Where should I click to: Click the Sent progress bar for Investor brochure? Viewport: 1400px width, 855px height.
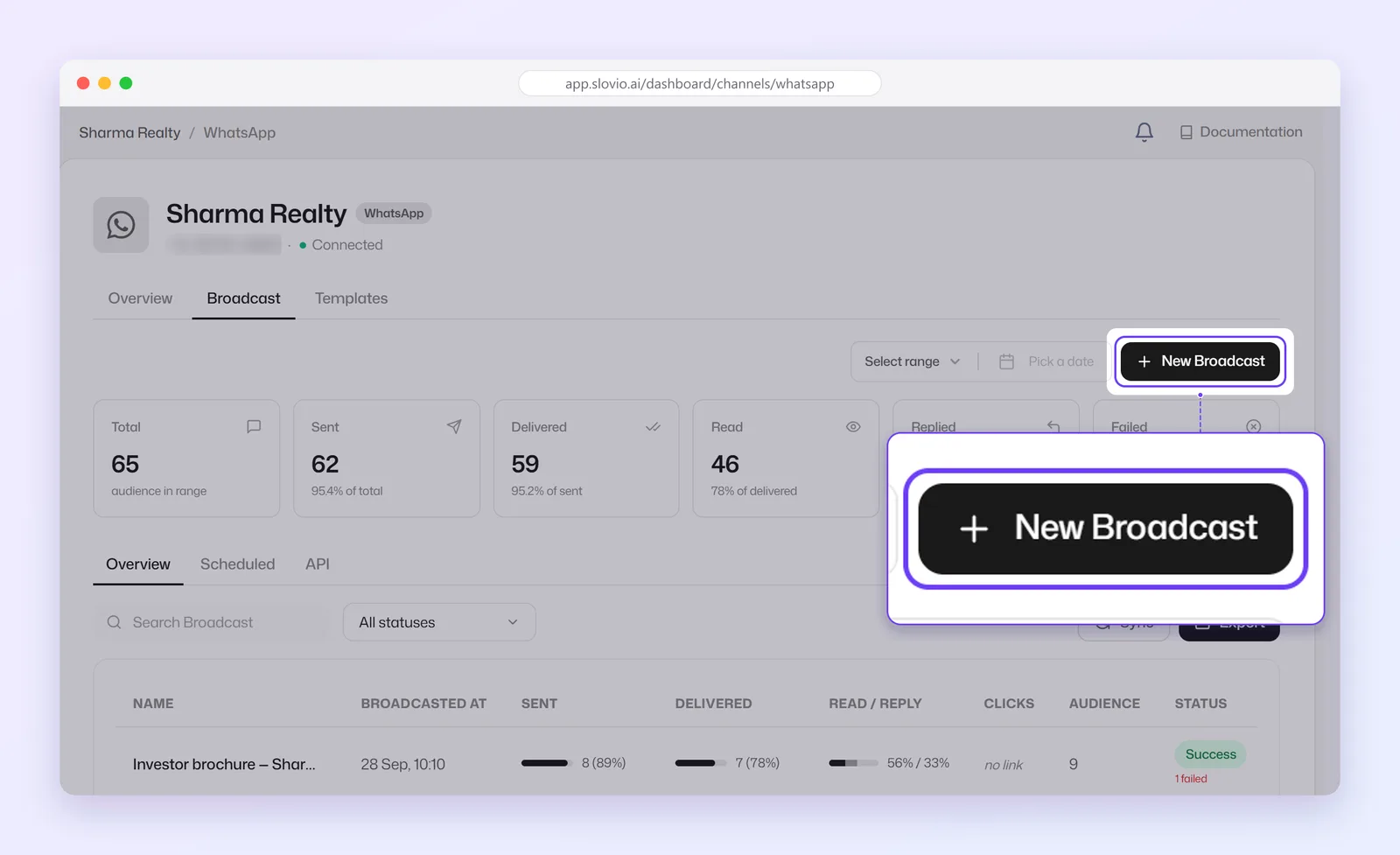tap(547, 763)
